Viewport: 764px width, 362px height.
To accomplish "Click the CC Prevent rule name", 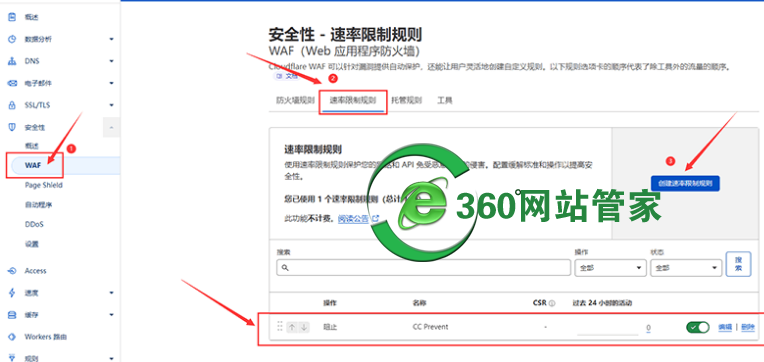I will coord(430,326).
